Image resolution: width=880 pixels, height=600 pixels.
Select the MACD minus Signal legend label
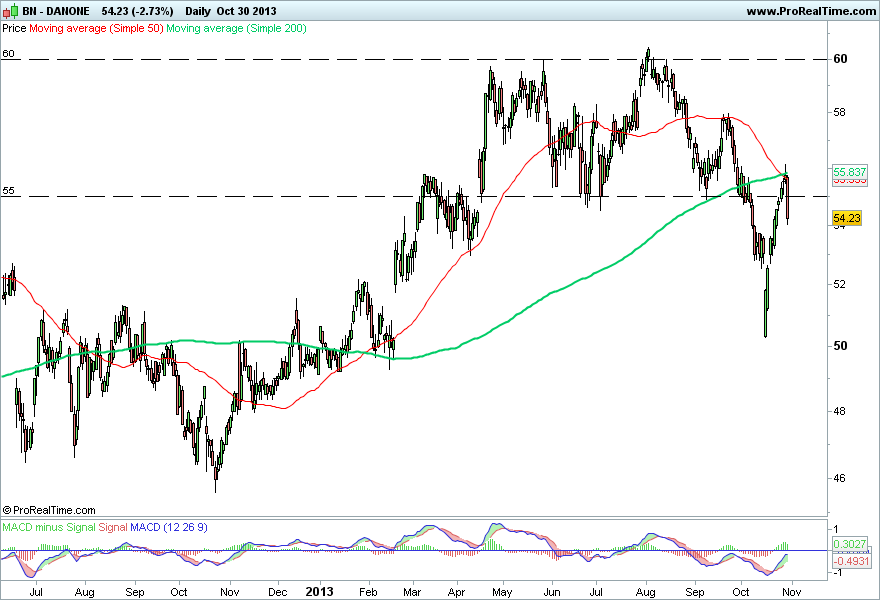pos(49,527)
